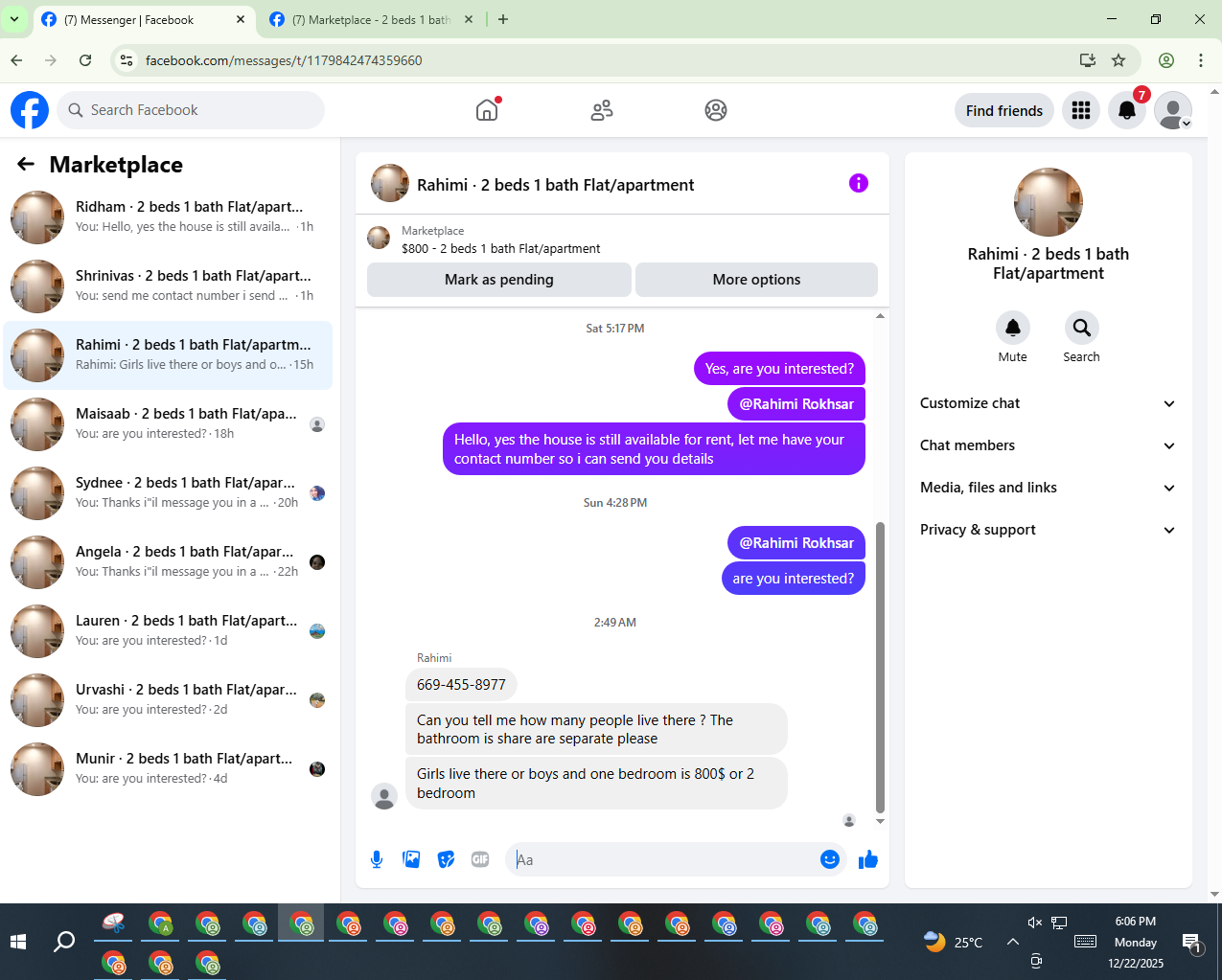Screen dimensions: 1222x980
Task: Show hidden system tray icons chevron
Action: [x=1012, y=942]
